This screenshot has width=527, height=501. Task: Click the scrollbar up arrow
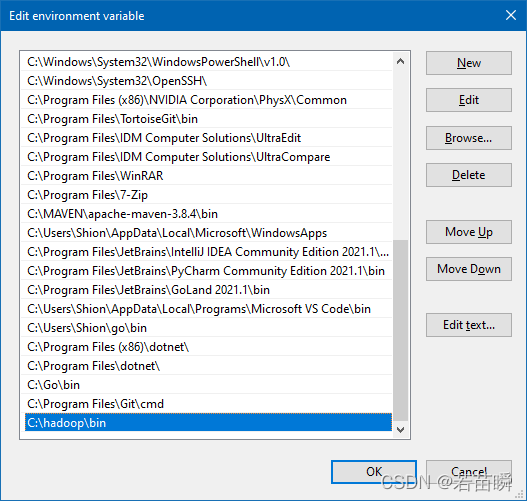click(400, 61)
